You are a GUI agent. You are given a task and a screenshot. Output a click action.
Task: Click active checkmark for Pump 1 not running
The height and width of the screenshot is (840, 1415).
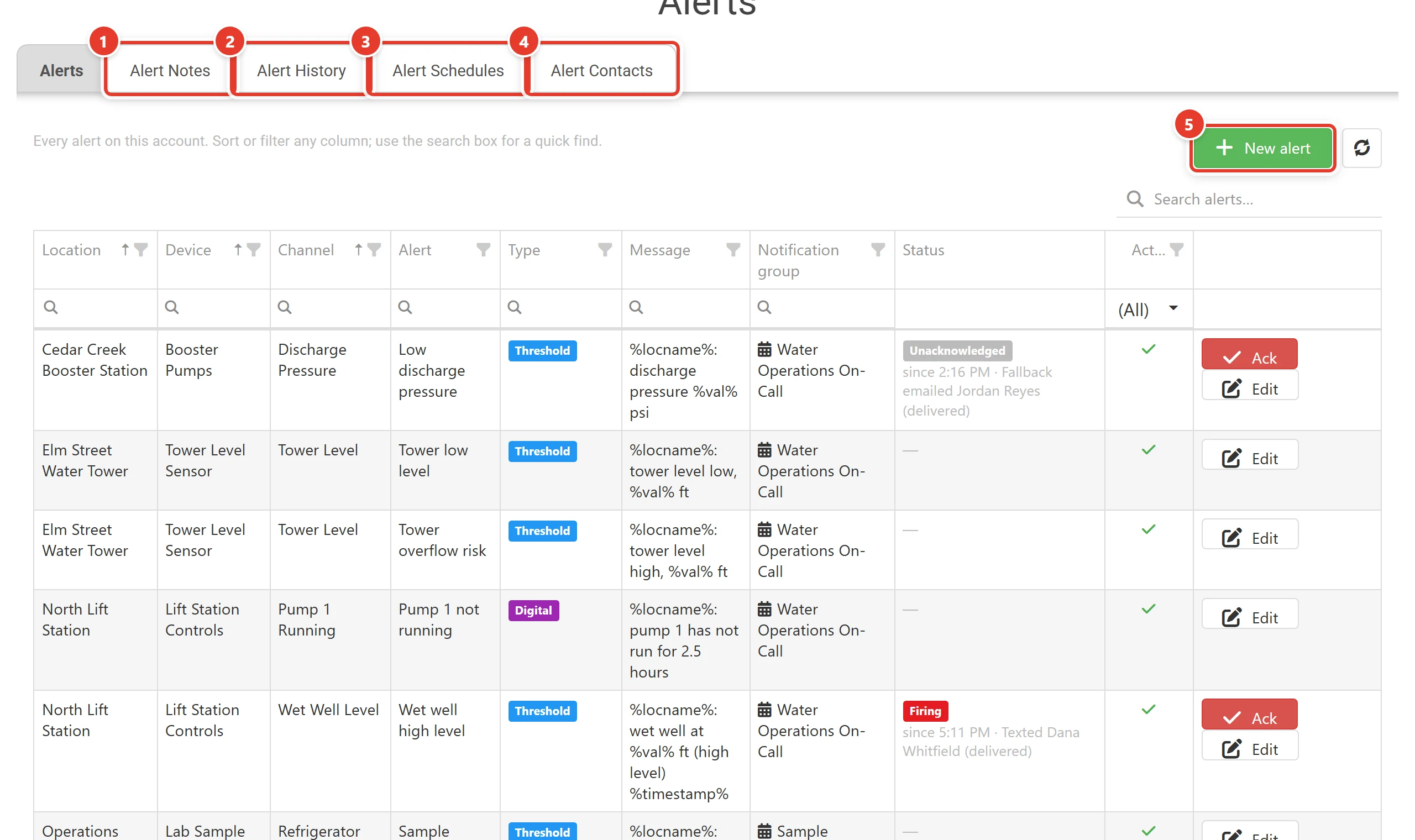[1149, 609]
